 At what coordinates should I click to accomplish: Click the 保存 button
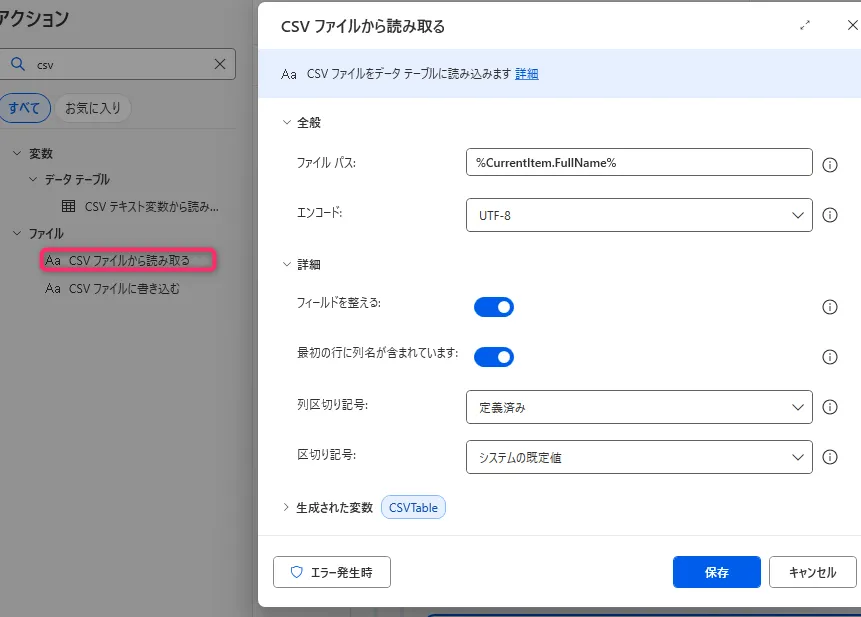716,572
